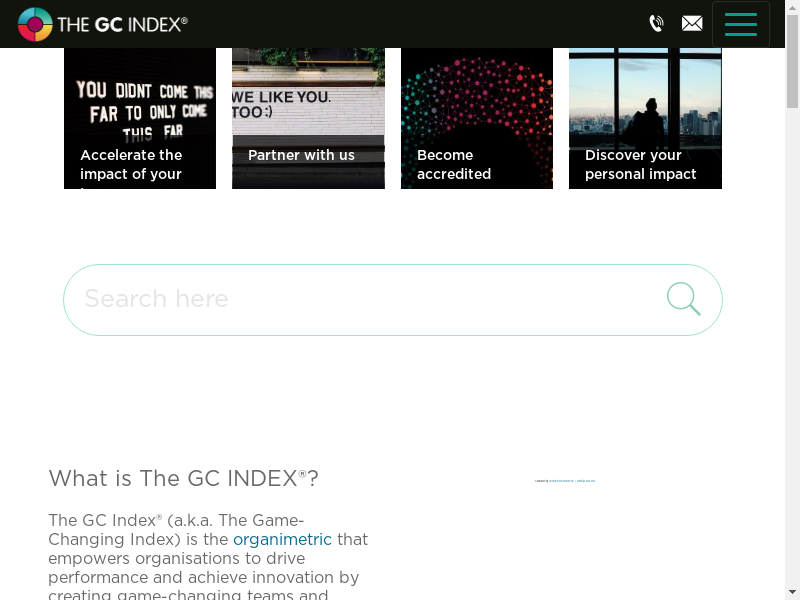Click the small loading link text beside paragraph
Viewport: 800px width, 600px height.
(565, 481)
